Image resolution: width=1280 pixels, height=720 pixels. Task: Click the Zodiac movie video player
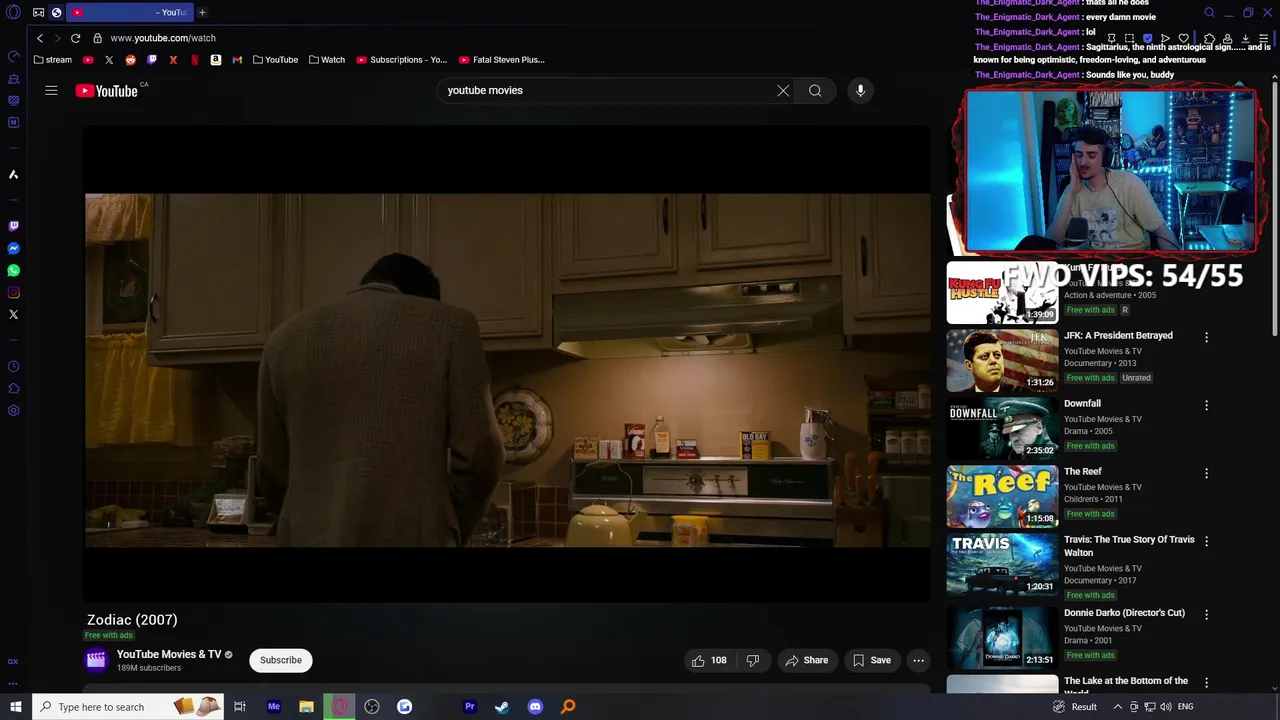click(507, 364)
